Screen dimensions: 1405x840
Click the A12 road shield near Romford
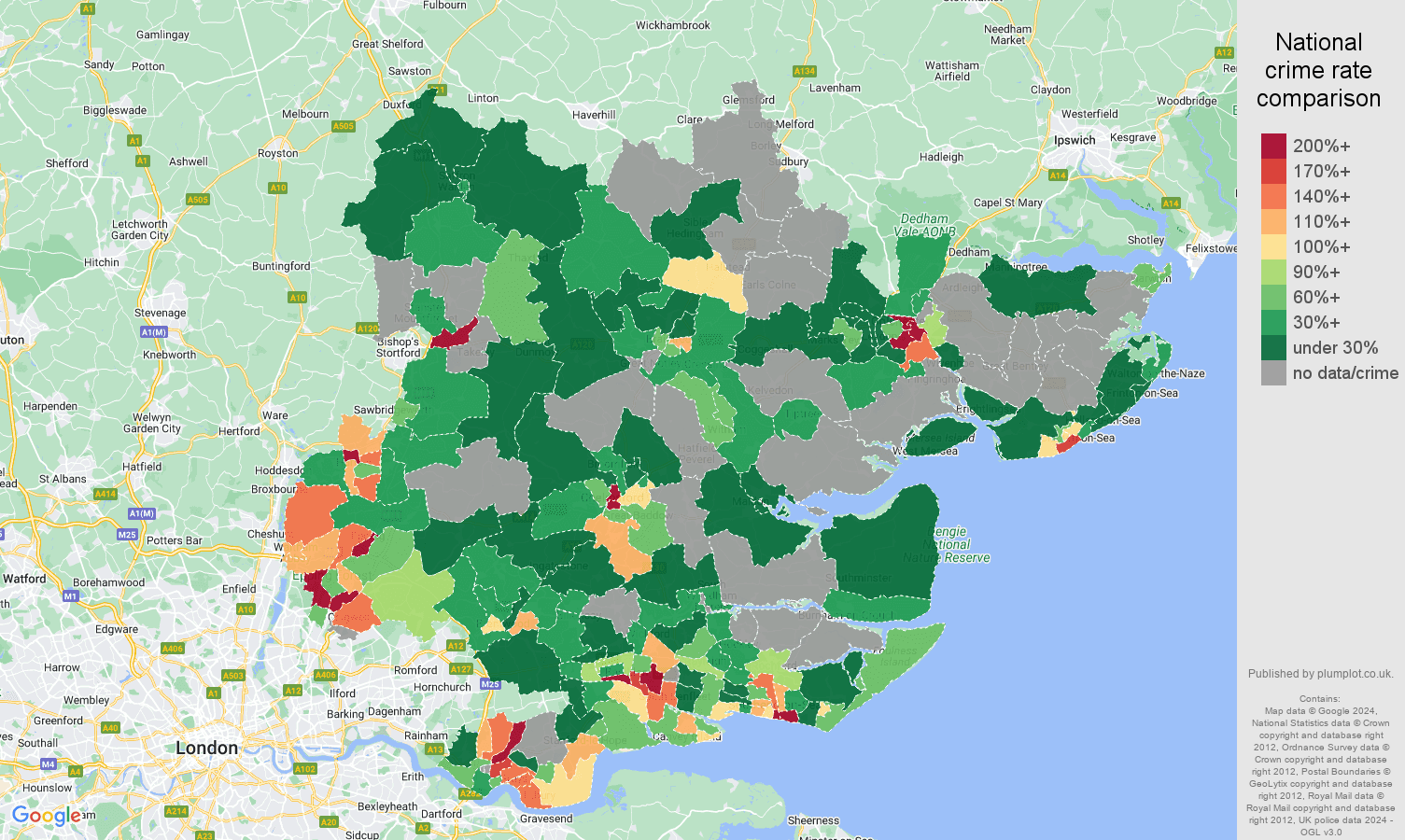456,646
